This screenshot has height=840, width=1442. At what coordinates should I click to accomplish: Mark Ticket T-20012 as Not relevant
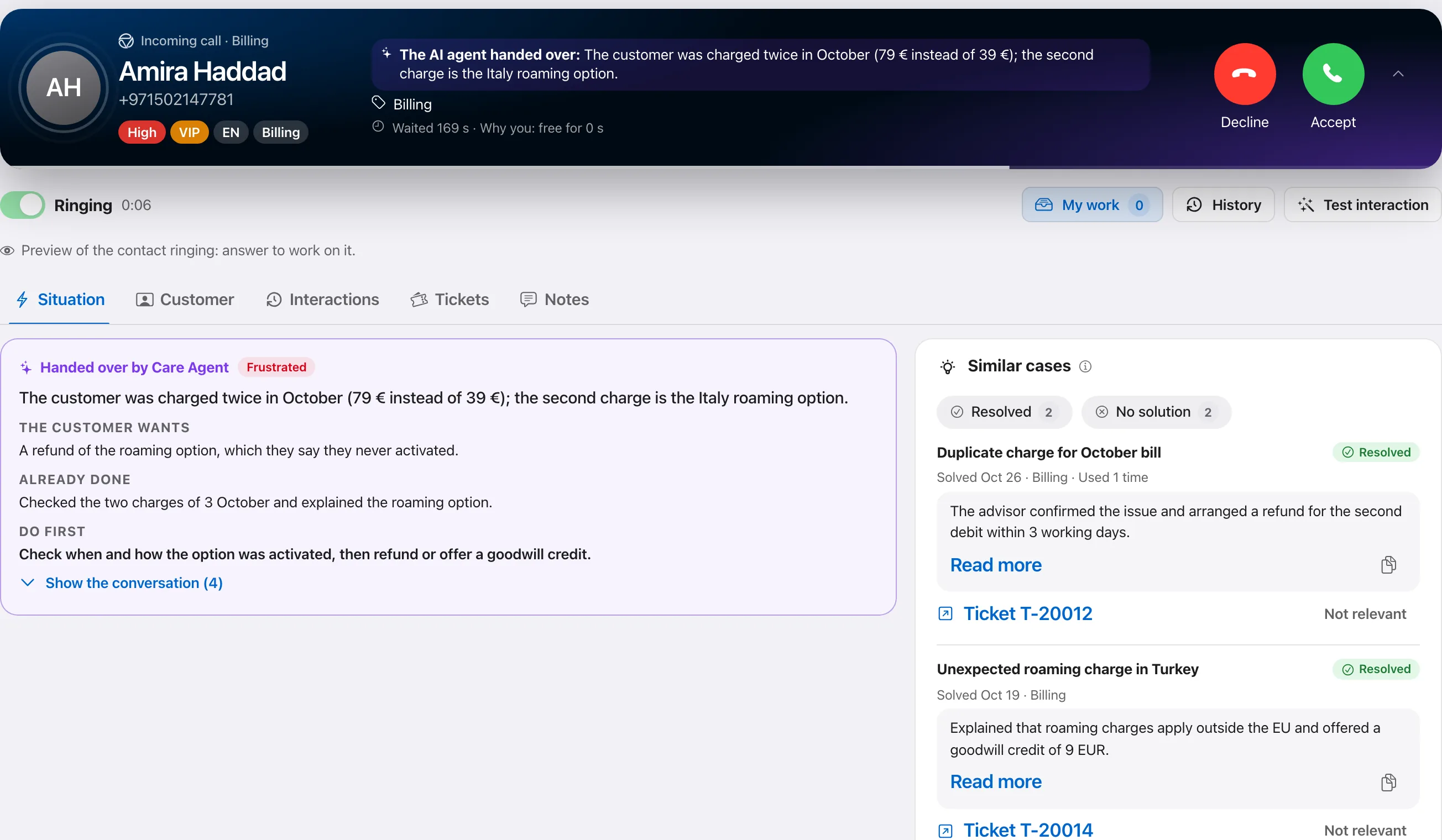tap(1365, 613)
